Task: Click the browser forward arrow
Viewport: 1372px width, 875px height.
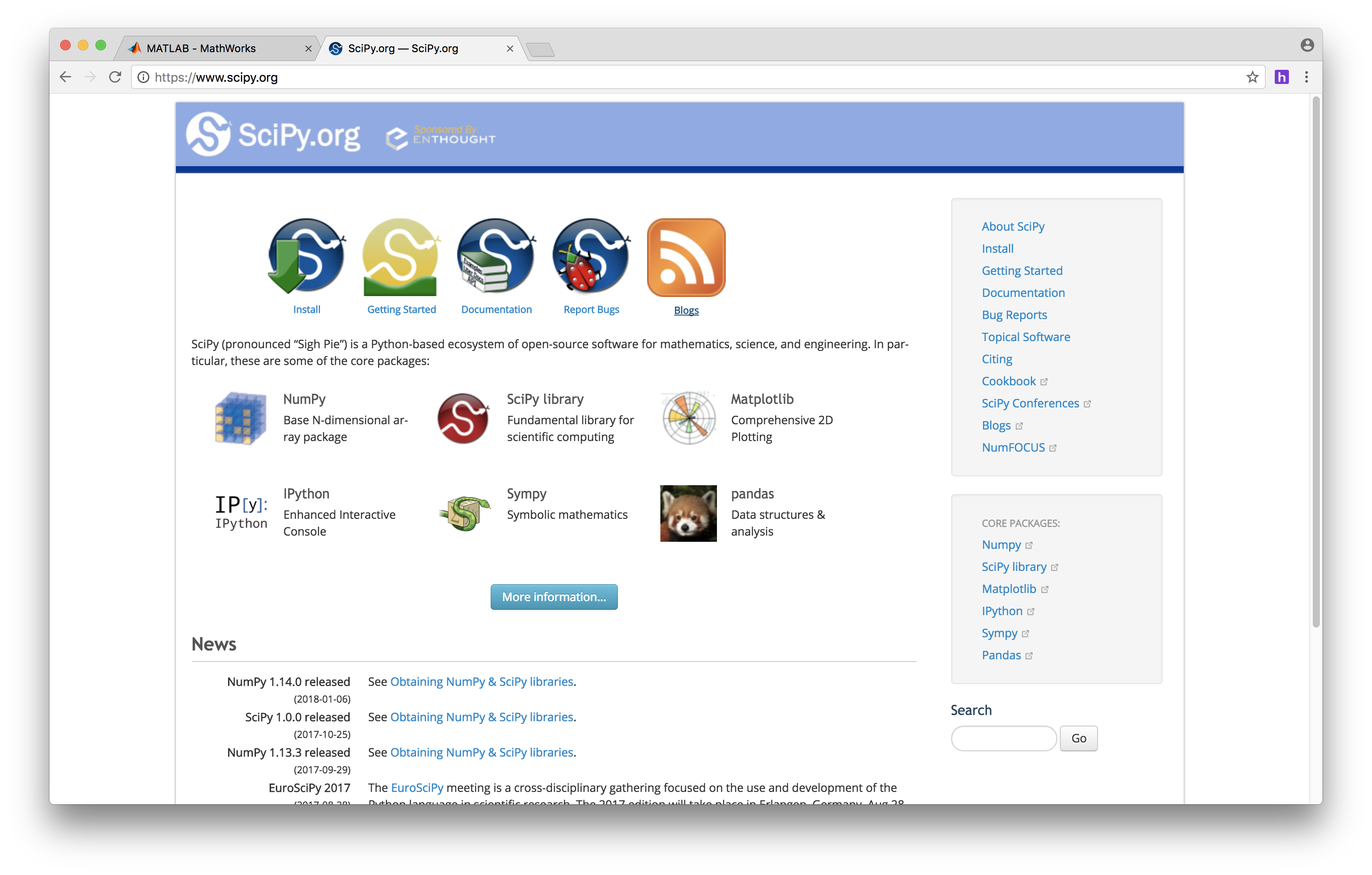Action: (90, 77)
